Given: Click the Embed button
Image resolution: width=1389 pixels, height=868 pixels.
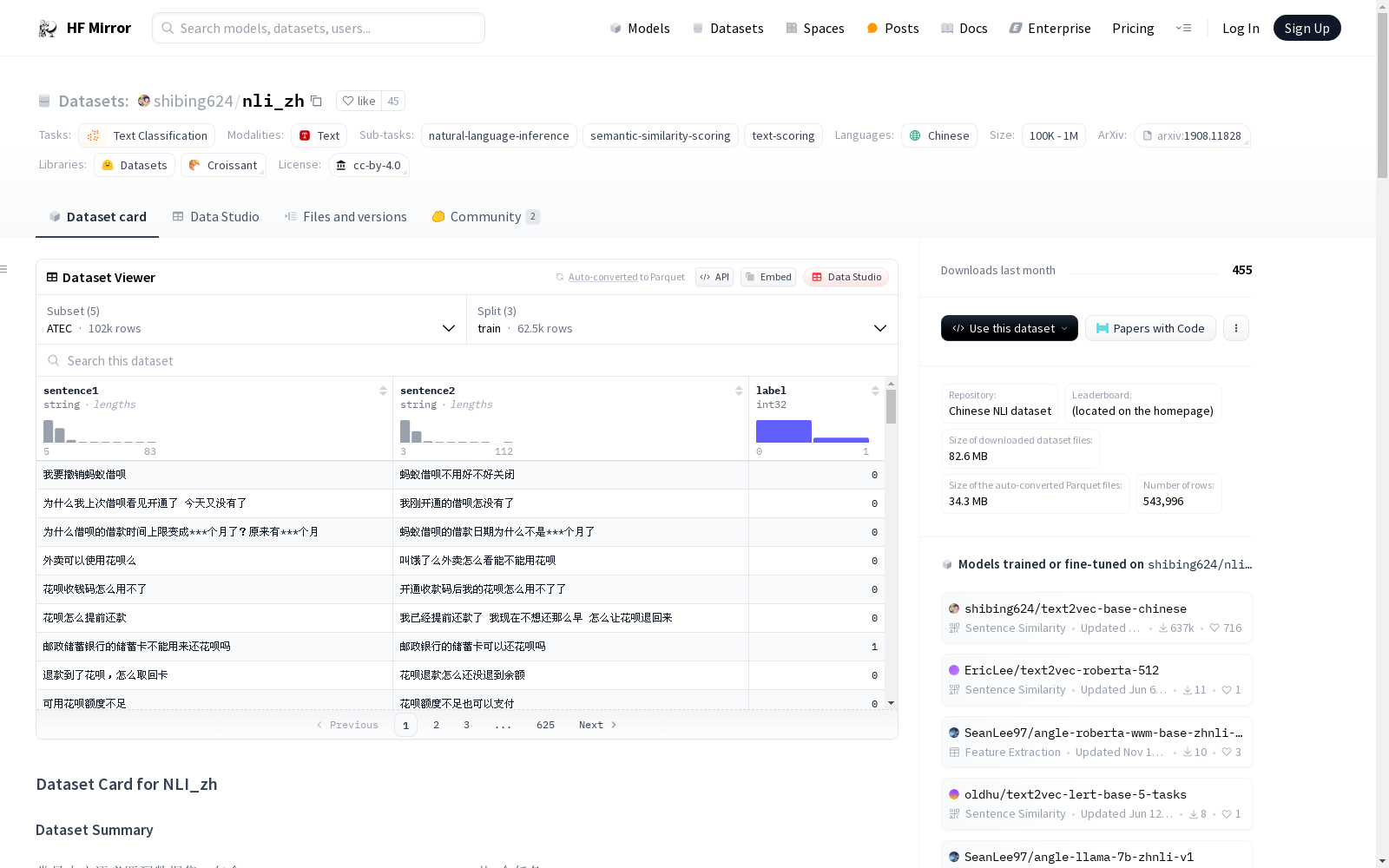Looking at the screenshot, I should (768, 277).
